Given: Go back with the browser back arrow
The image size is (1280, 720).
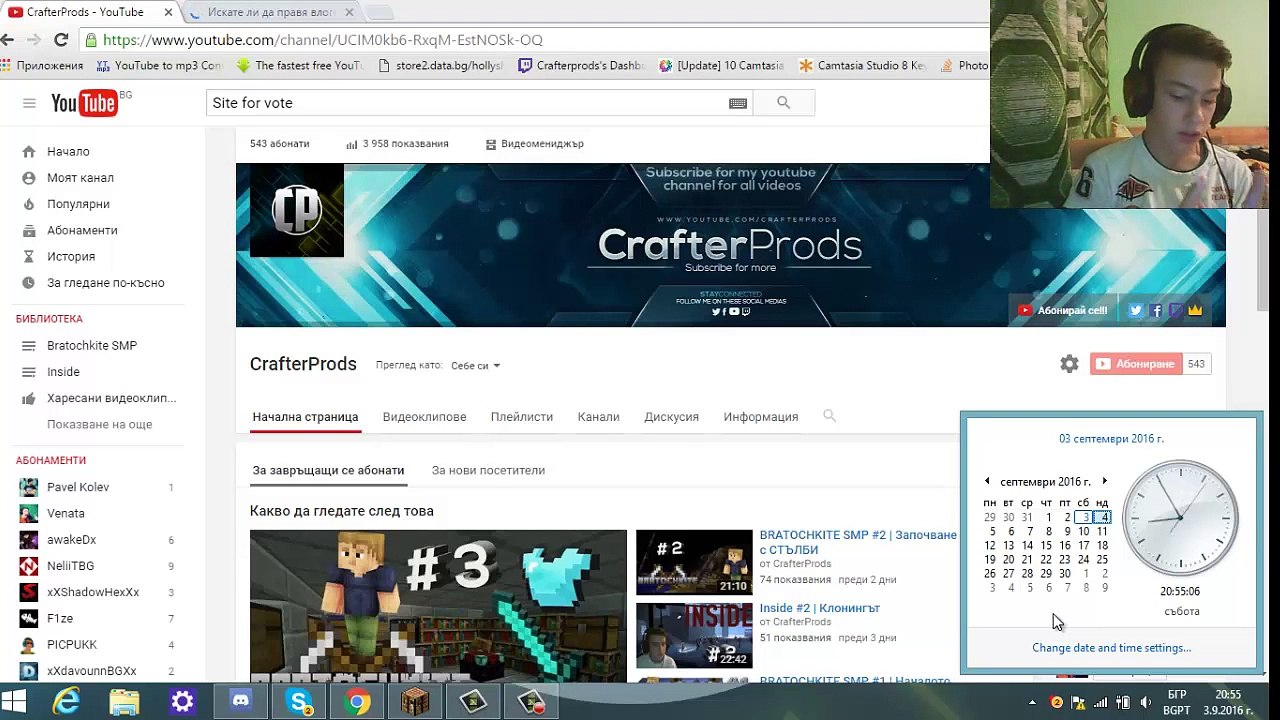Looking at the screenshot, I should pos(8,40).
